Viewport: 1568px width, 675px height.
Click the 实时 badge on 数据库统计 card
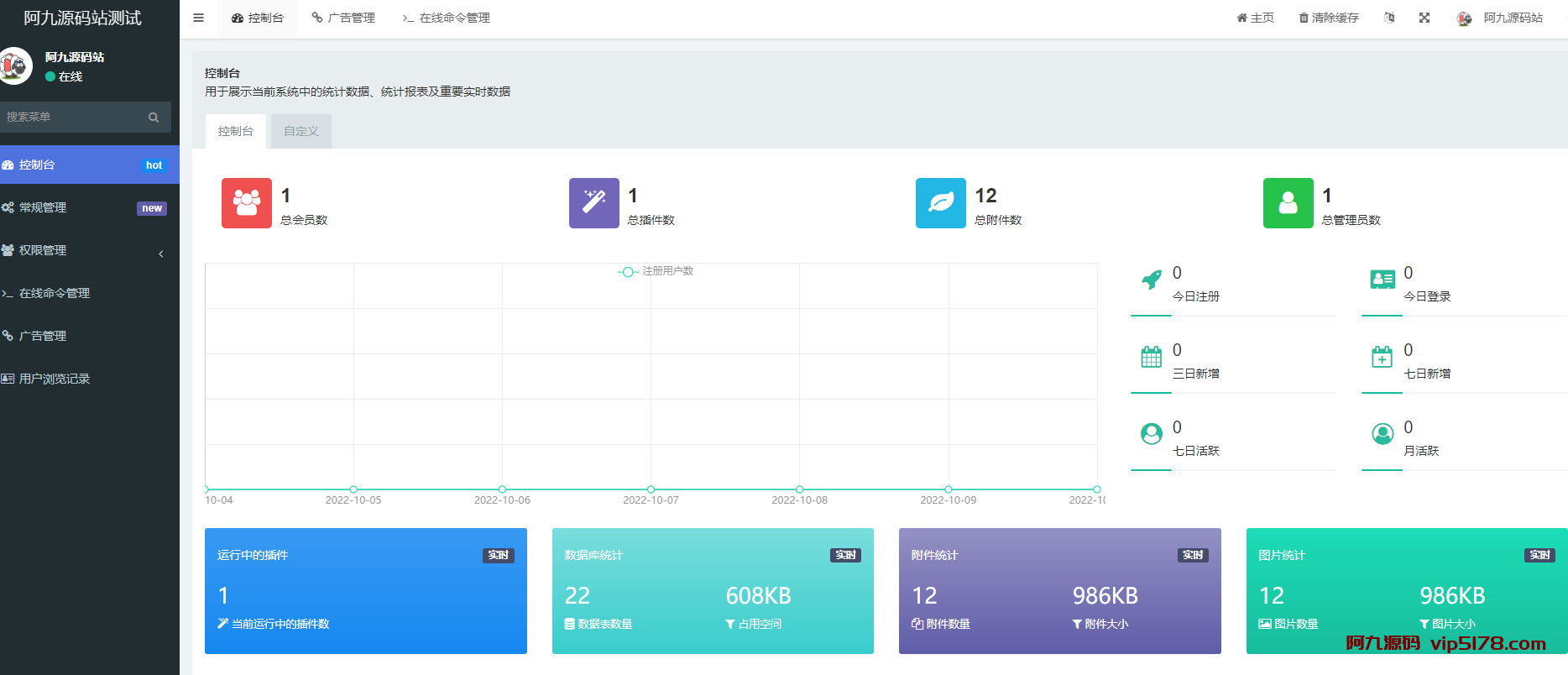(x=846, y=555)
